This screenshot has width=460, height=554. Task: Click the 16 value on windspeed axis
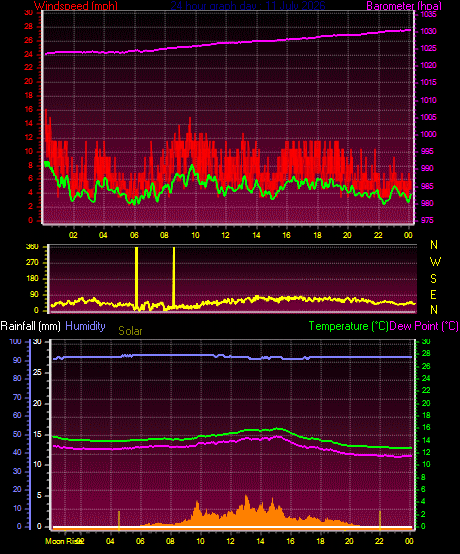pyautogui.click(x=29, y=110)
